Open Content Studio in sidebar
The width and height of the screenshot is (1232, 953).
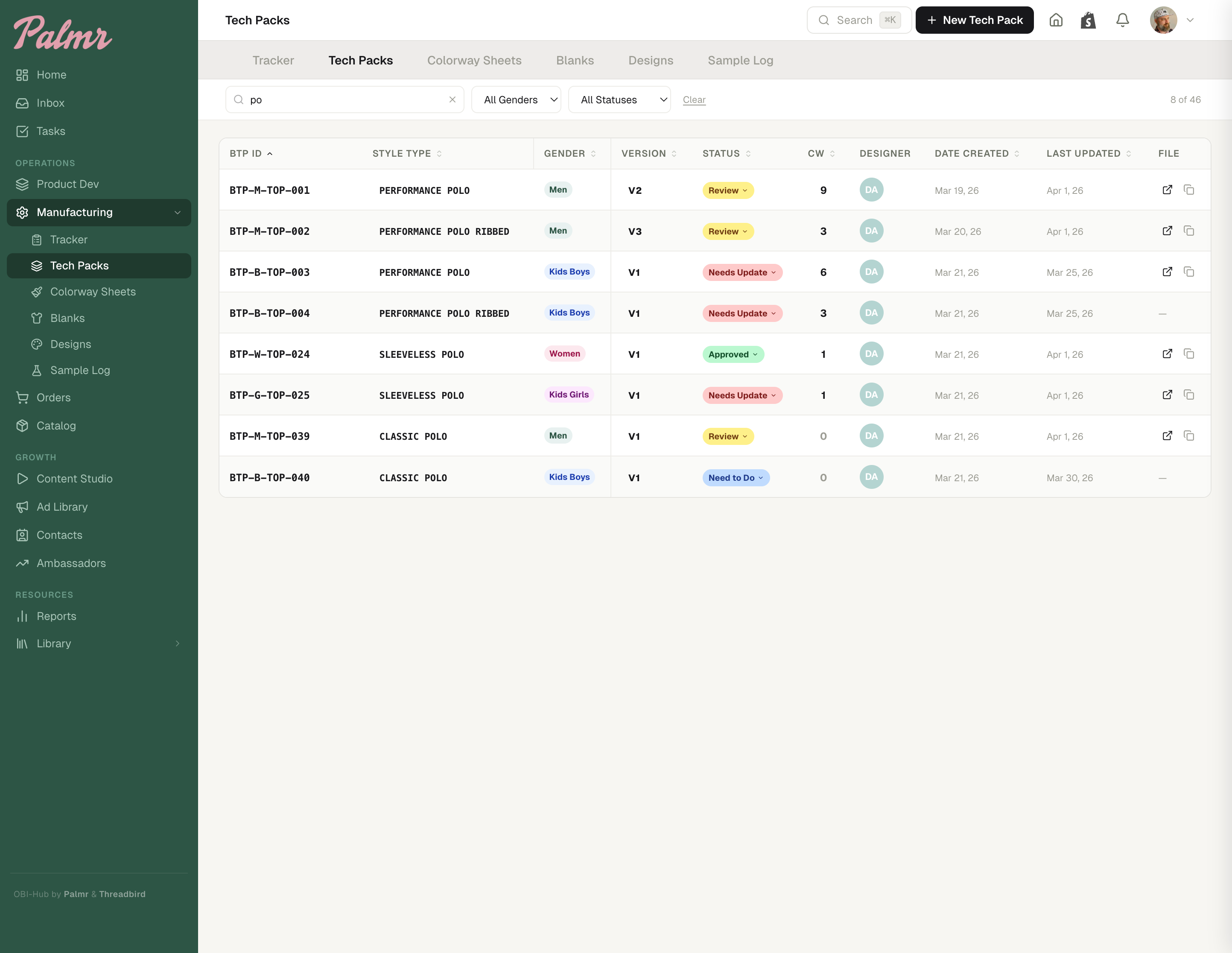99,479
